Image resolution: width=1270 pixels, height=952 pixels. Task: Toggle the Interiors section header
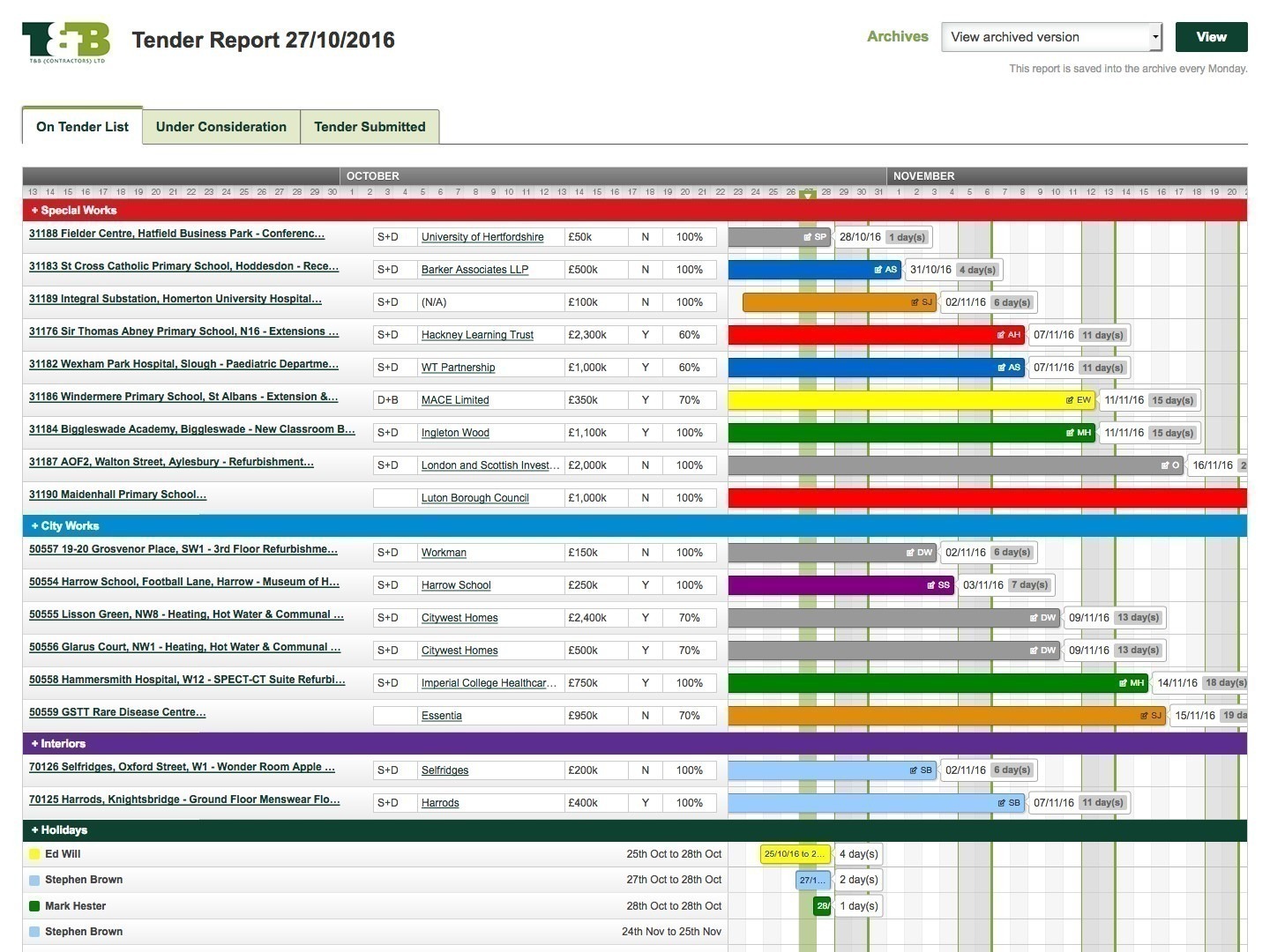(58, 744)
